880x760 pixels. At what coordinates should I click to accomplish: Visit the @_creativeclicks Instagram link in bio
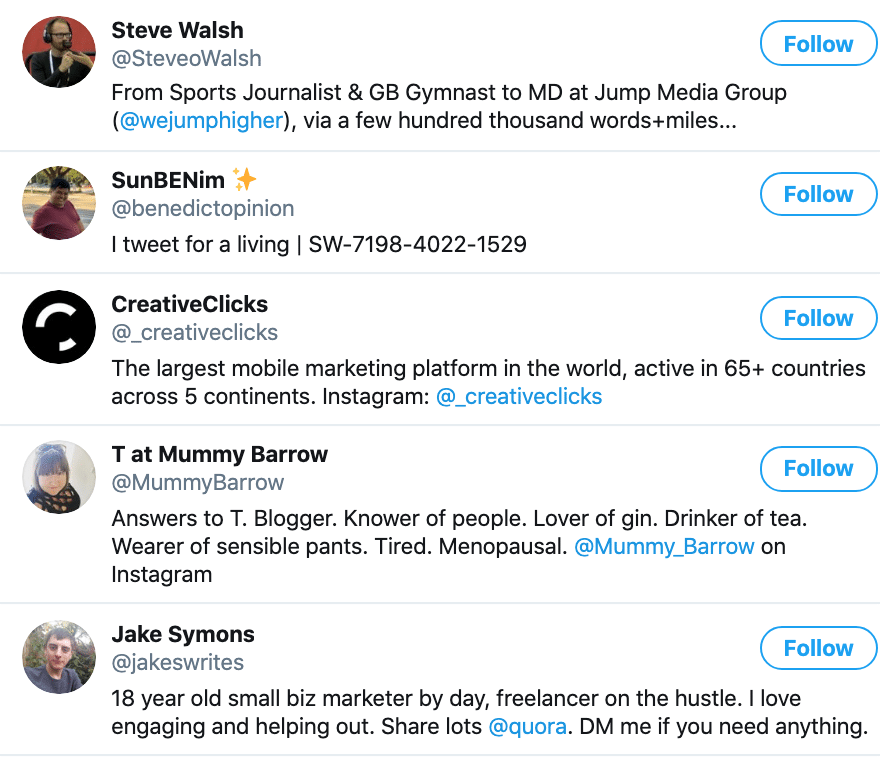click(519, 396)
